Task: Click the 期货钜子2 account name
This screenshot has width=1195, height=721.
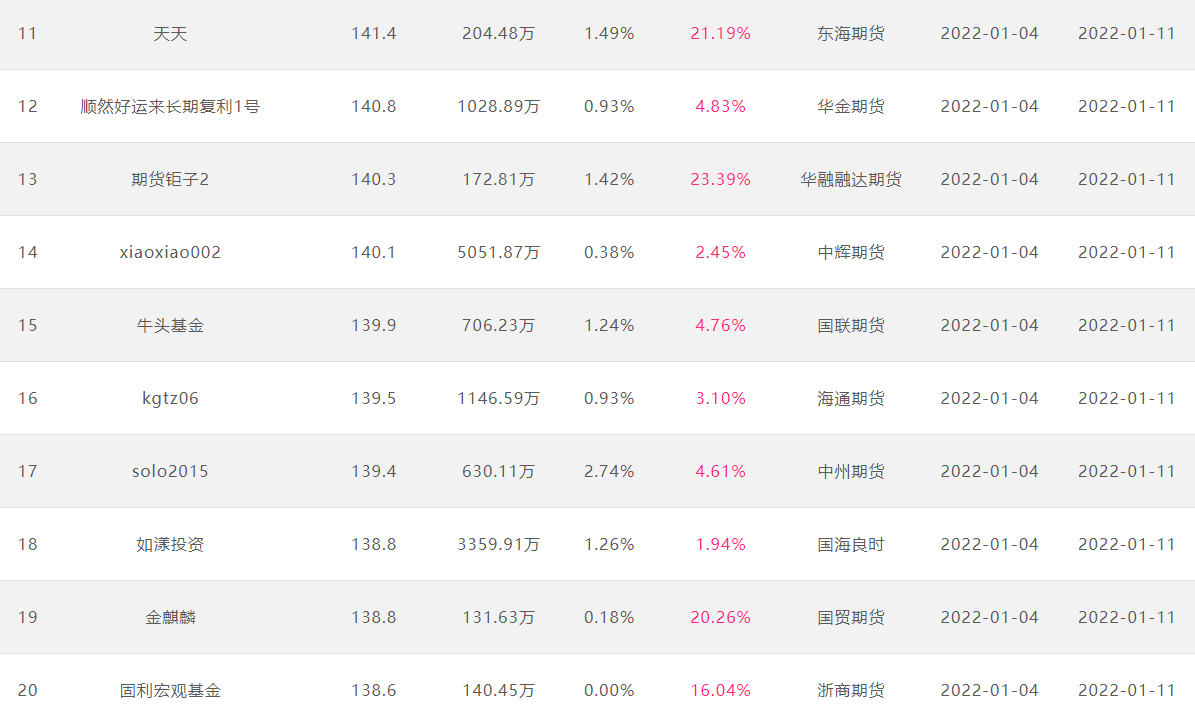Action: pos(170,179)
